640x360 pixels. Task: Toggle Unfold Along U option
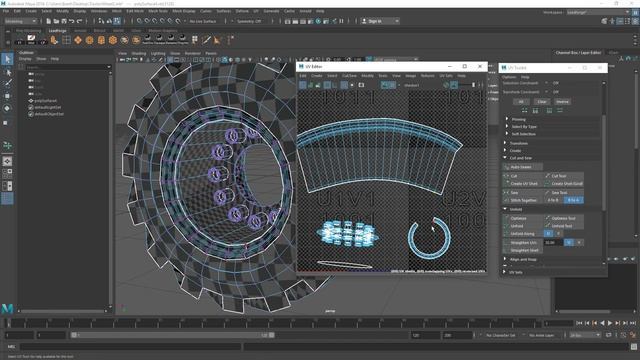(x=548, y=233)
